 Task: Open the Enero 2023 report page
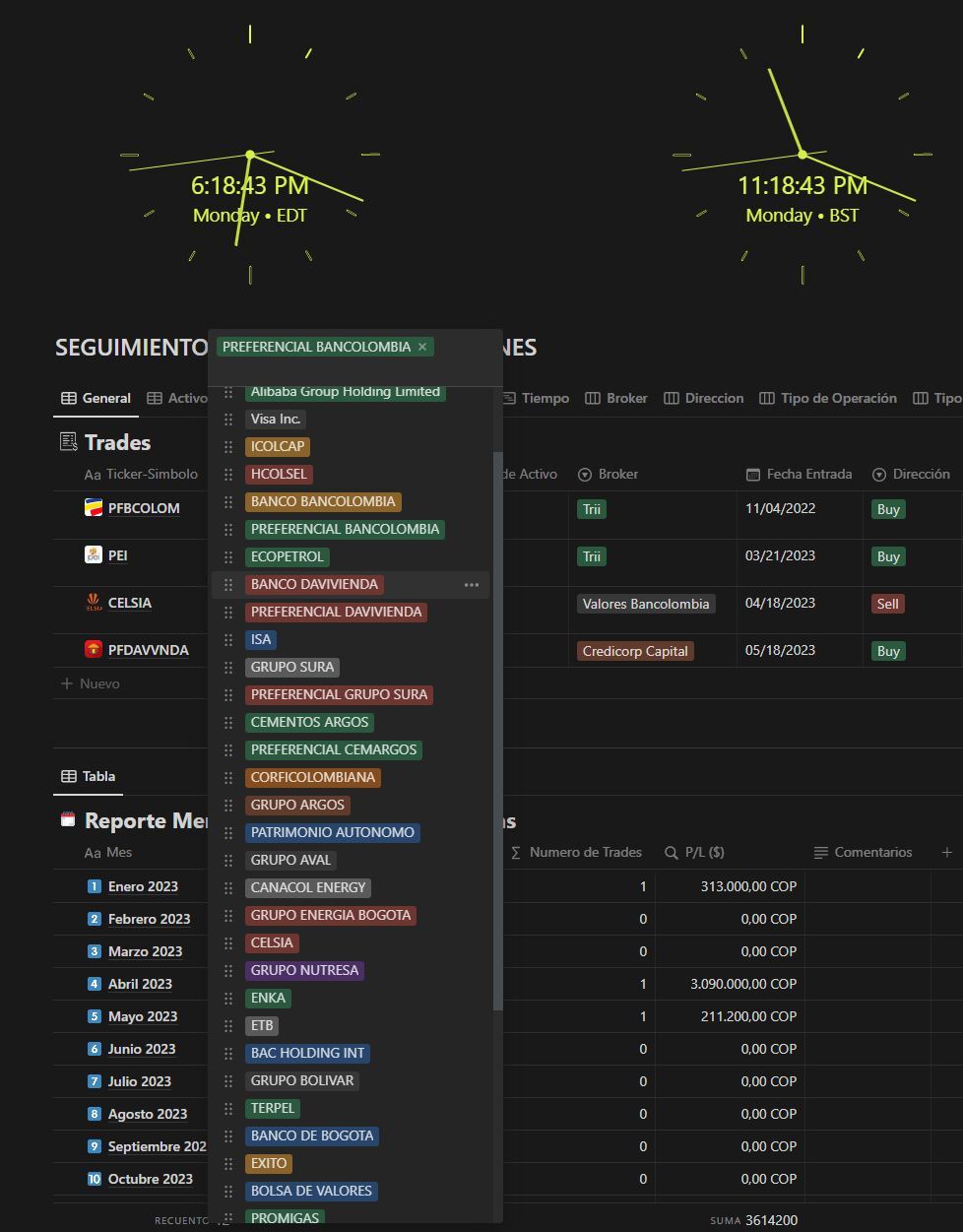click(x=143, y=886)
